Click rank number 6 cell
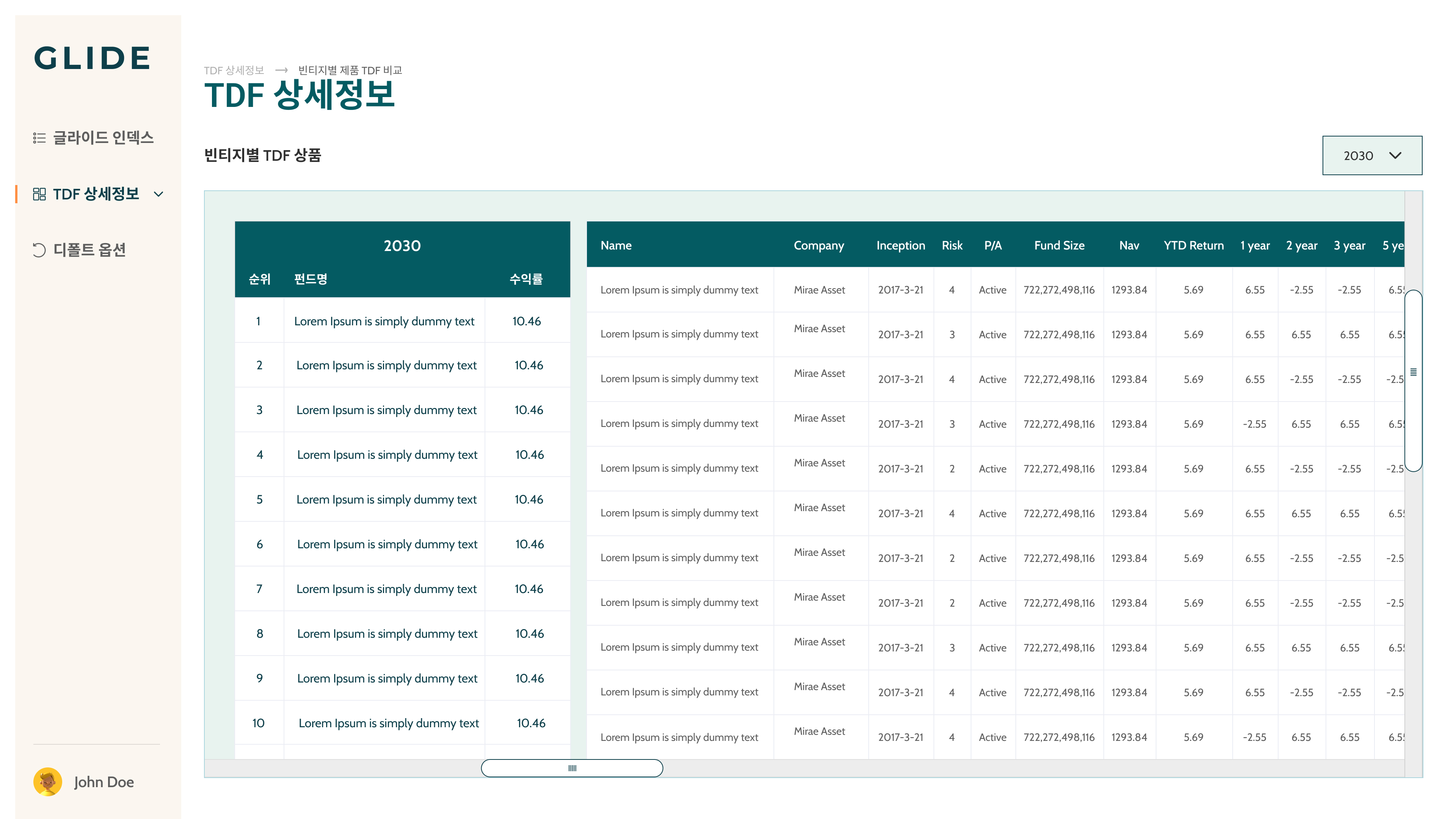Viewport: 1456px width, 819px height. 259,544
